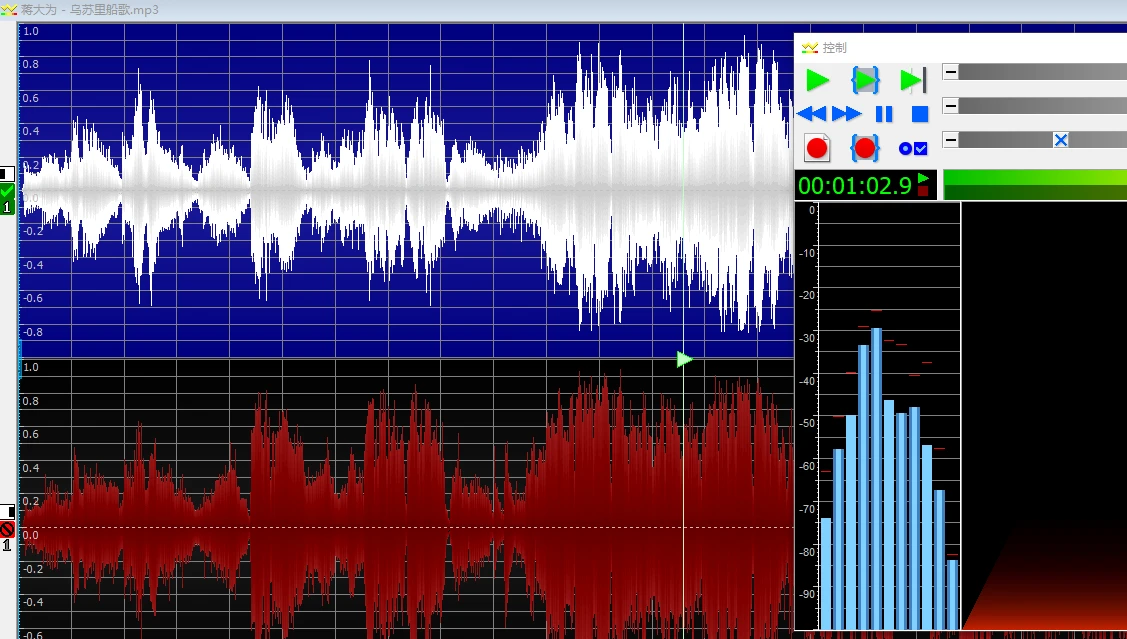Click the small box above the lower channel icon
1127x639 pixels.
pyautogui.click(x=8, y=512)
